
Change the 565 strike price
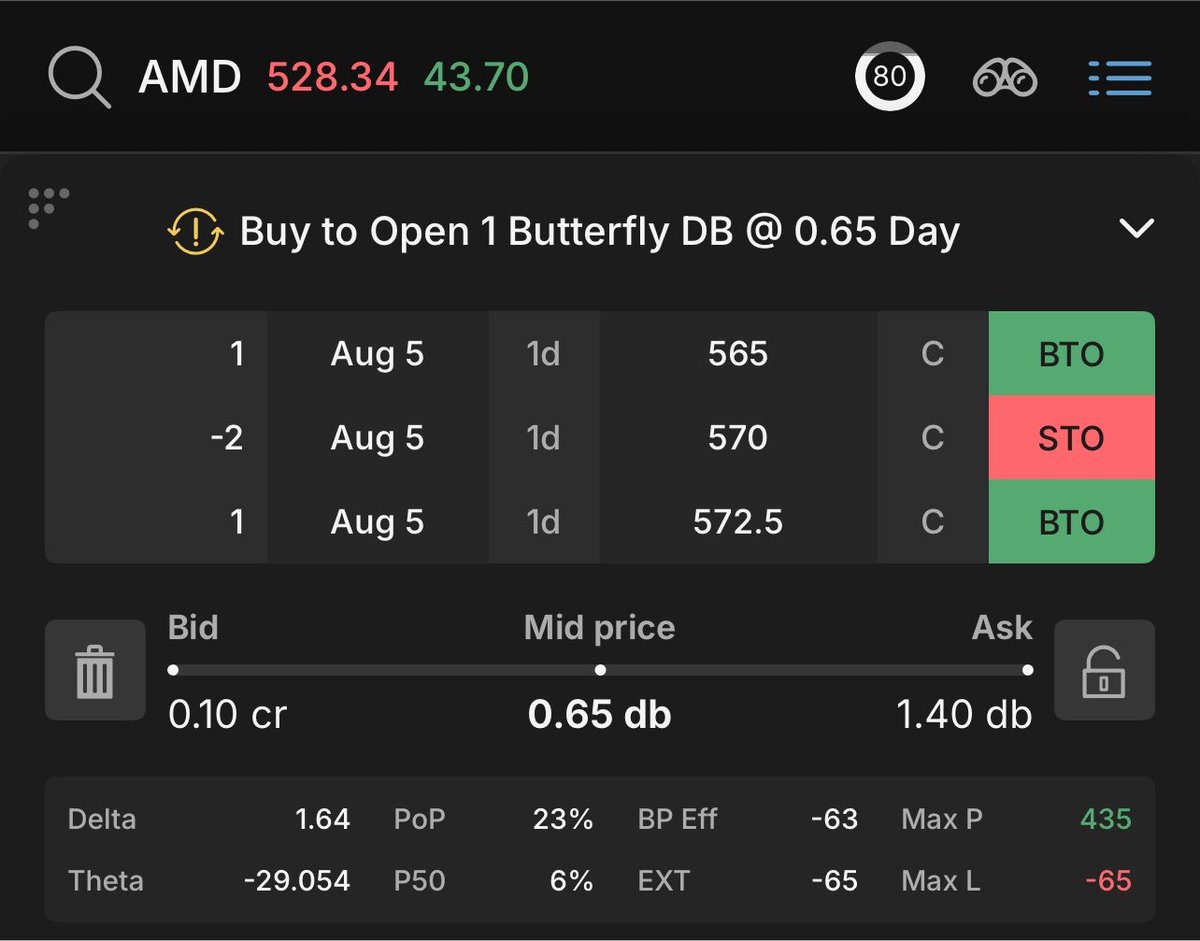[x=738, y=354]
